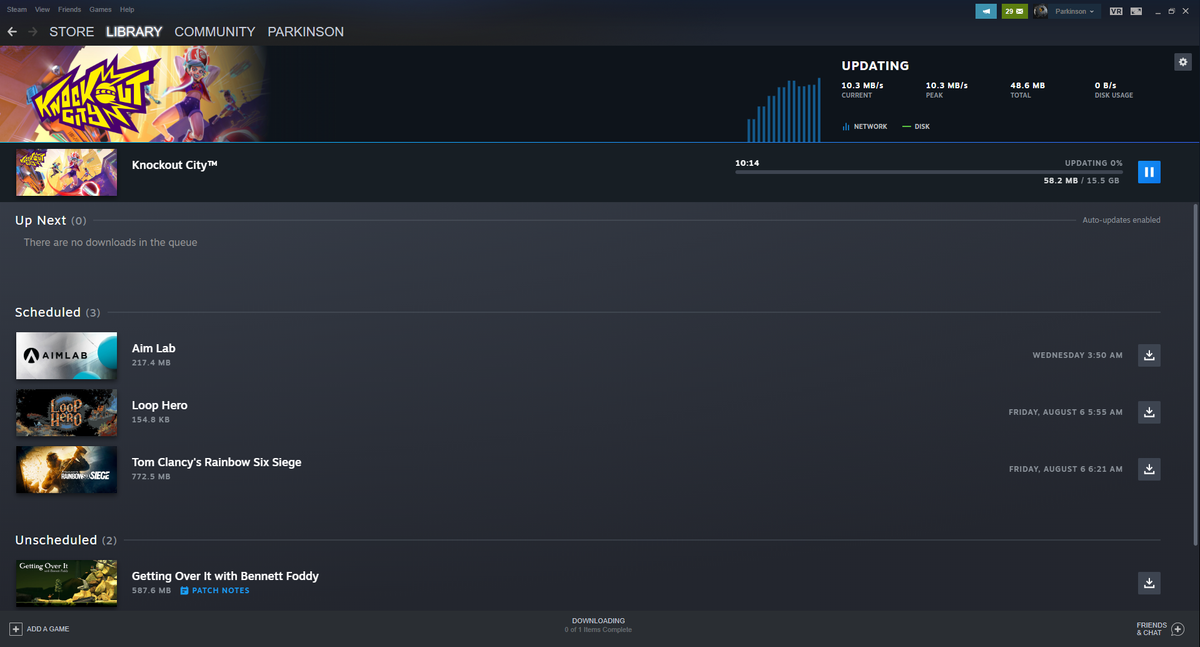The height and width of the screenshot is (647, 1200).
Task: Toggle the NETWORK graph legend
Action: [863, 126]
